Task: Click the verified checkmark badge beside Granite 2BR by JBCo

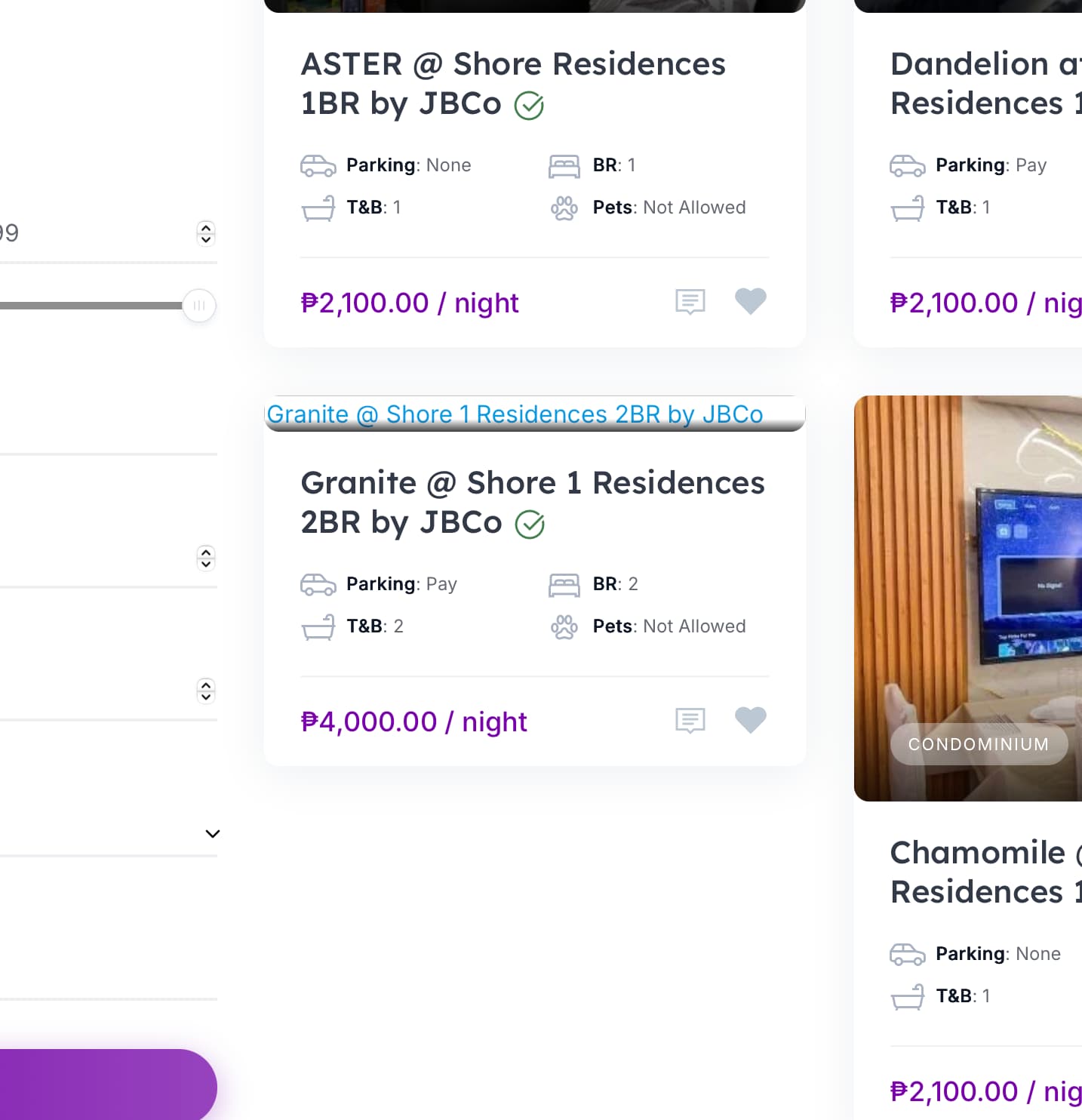Action: point(530,525)
